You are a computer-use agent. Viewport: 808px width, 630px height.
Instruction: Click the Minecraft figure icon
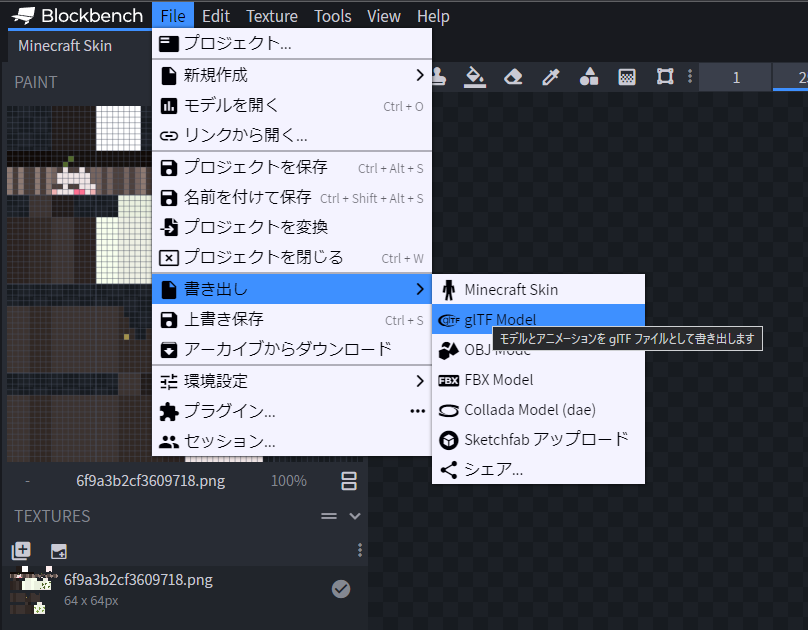coord(449,290)
